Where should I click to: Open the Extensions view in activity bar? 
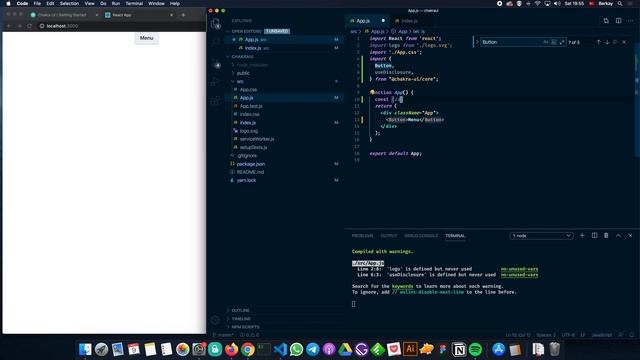point(216,101)
